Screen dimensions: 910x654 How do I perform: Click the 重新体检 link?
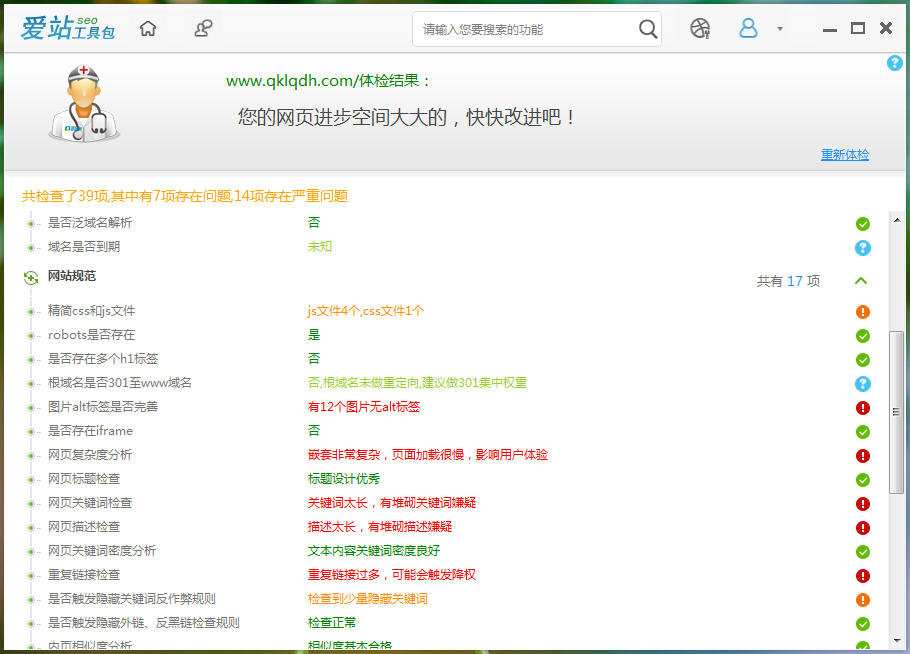point(845,155)
